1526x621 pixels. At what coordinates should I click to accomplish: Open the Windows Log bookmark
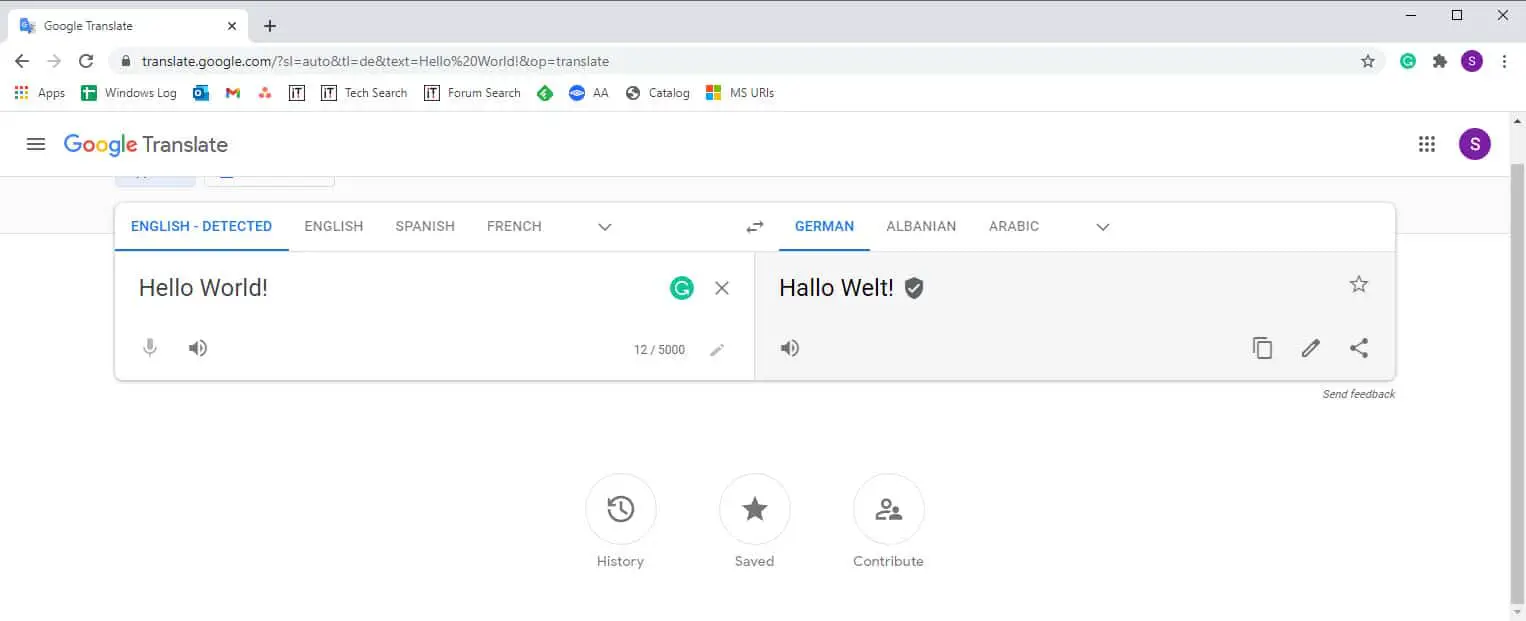129,93
